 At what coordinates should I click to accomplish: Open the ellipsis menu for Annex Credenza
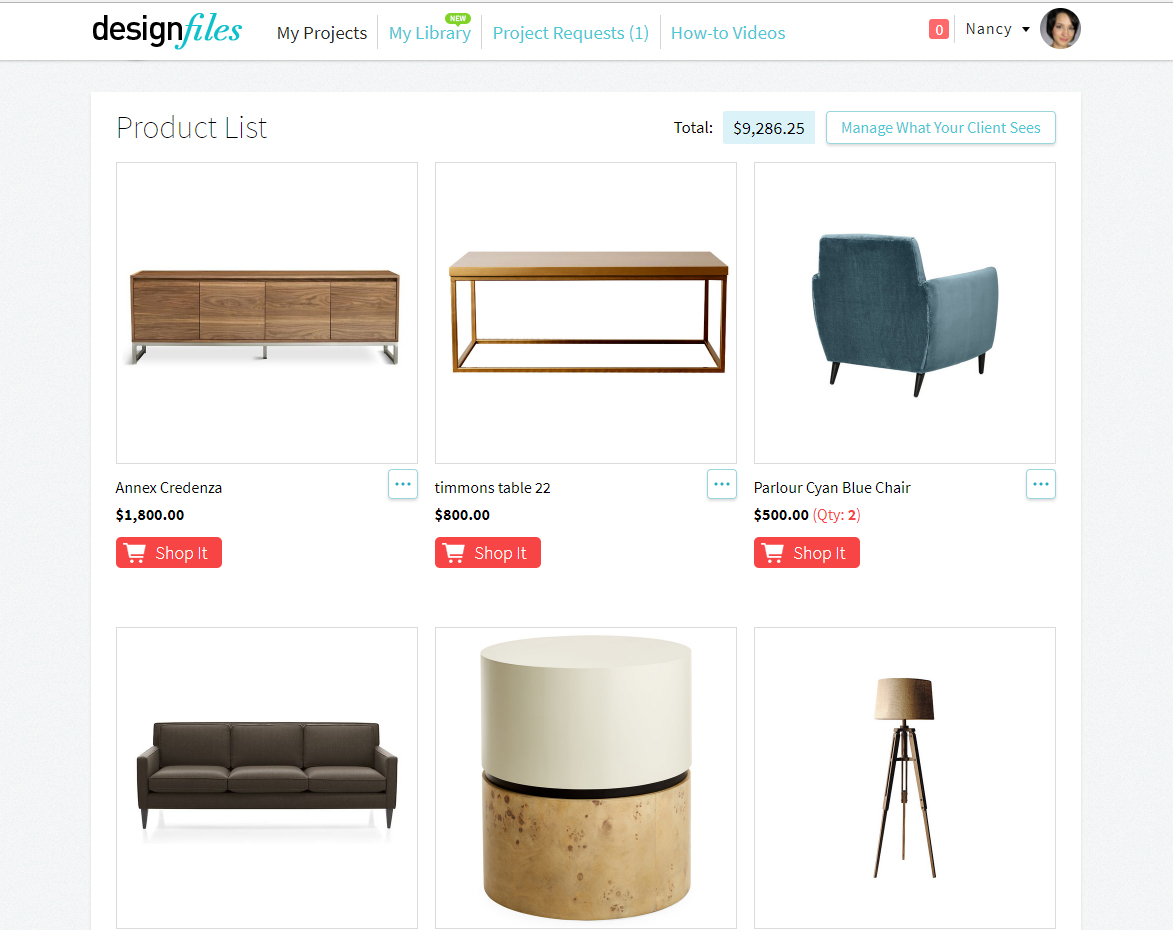point(402,484)
